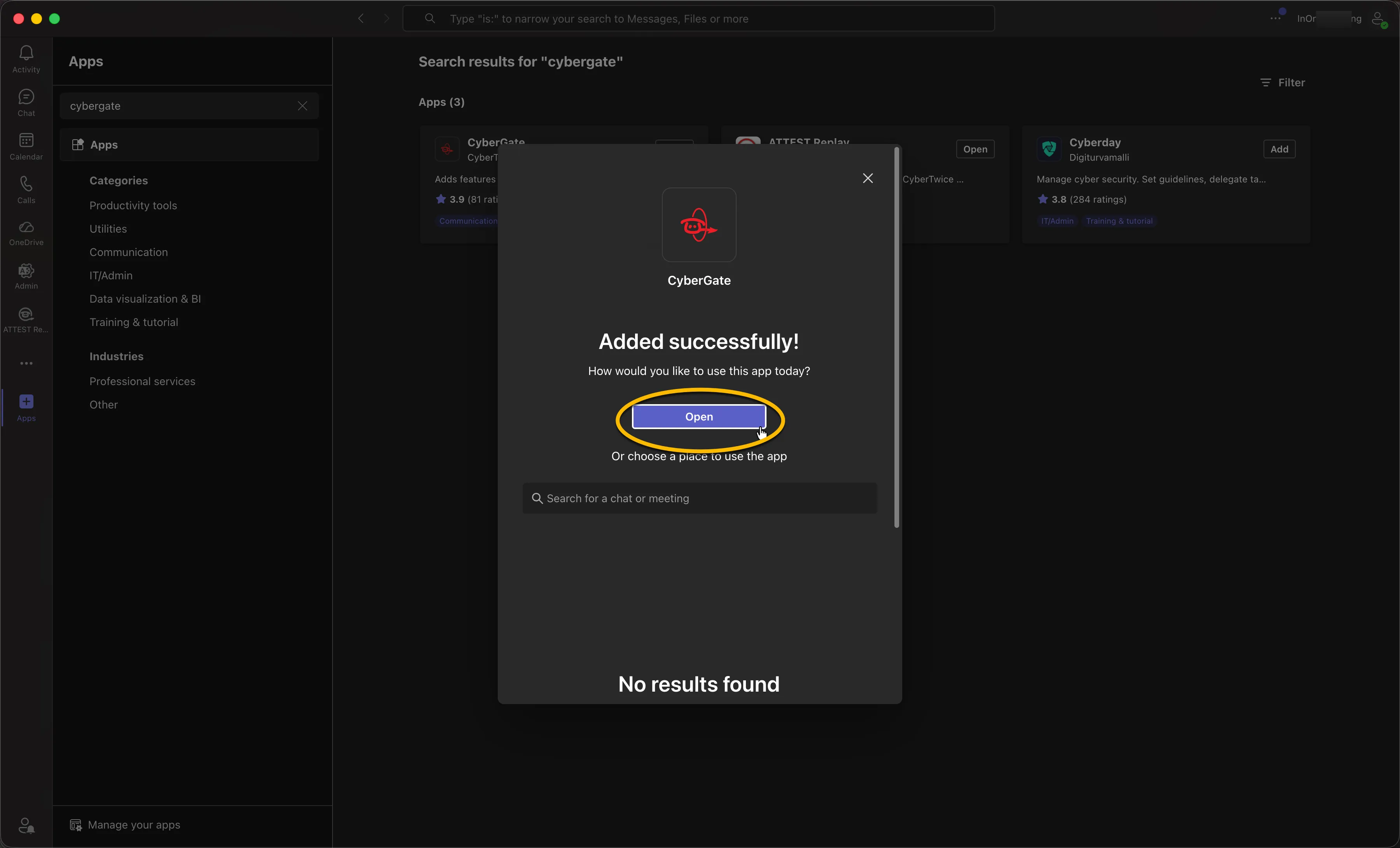Click IT/Admin tag on Cyberday card
This screenshot has height=848, width=1400.
(1057, 221)
